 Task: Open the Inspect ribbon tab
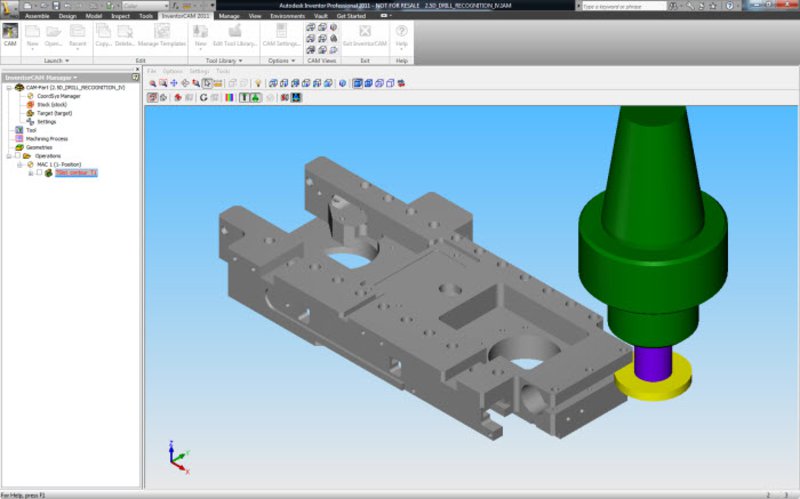pos(121,16)
